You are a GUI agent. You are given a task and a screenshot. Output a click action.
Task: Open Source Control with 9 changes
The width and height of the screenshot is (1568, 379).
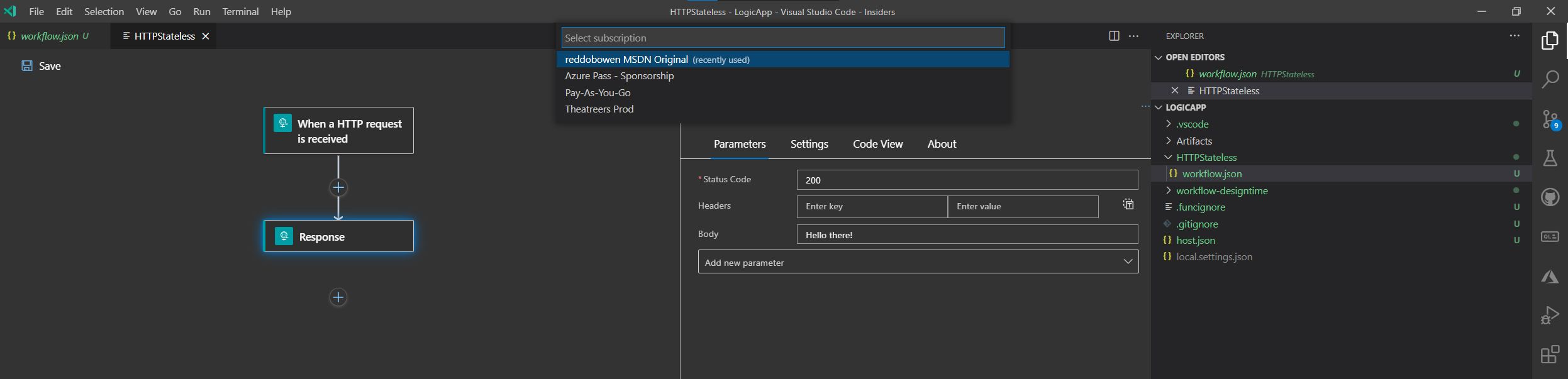point(1550,119)
